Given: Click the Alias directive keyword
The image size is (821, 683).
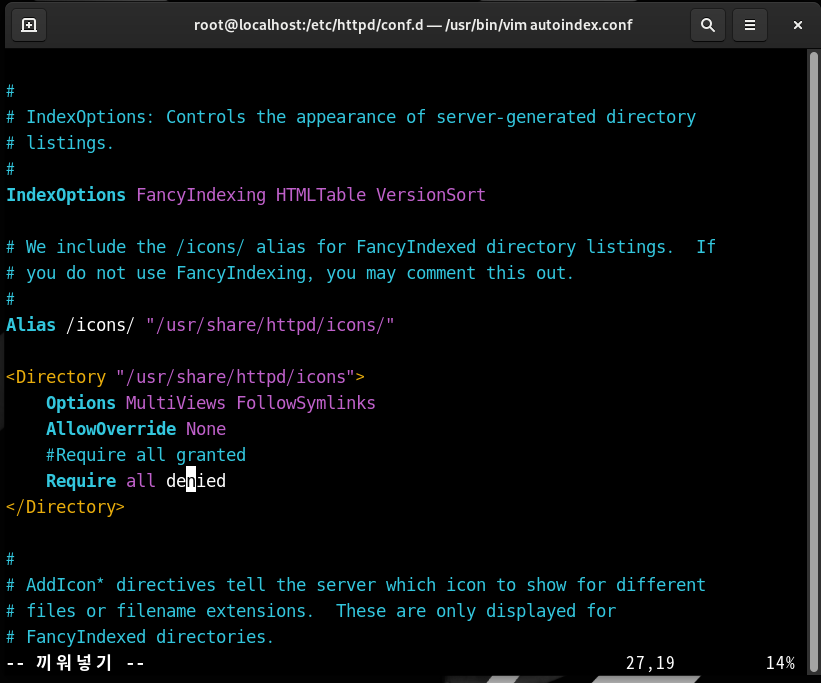Looking at the screenshot, I should tap(31, 325).
